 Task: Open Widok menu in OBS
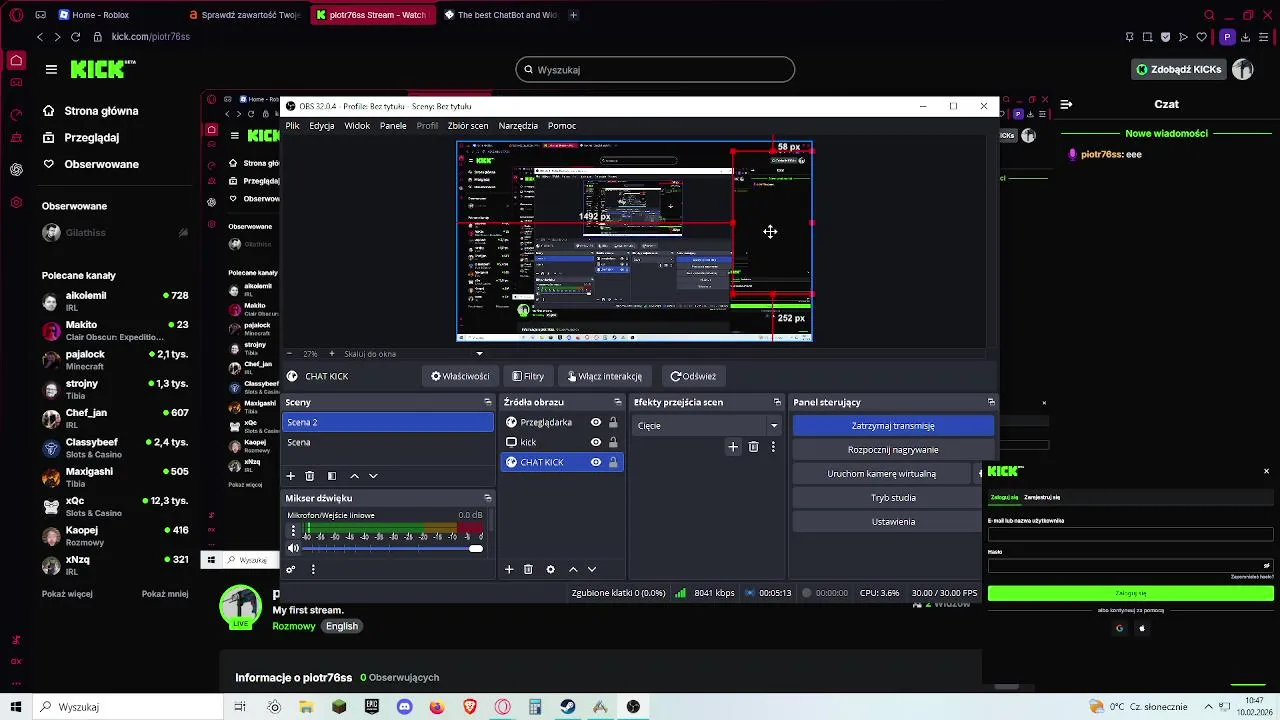[x=357, y=126]
